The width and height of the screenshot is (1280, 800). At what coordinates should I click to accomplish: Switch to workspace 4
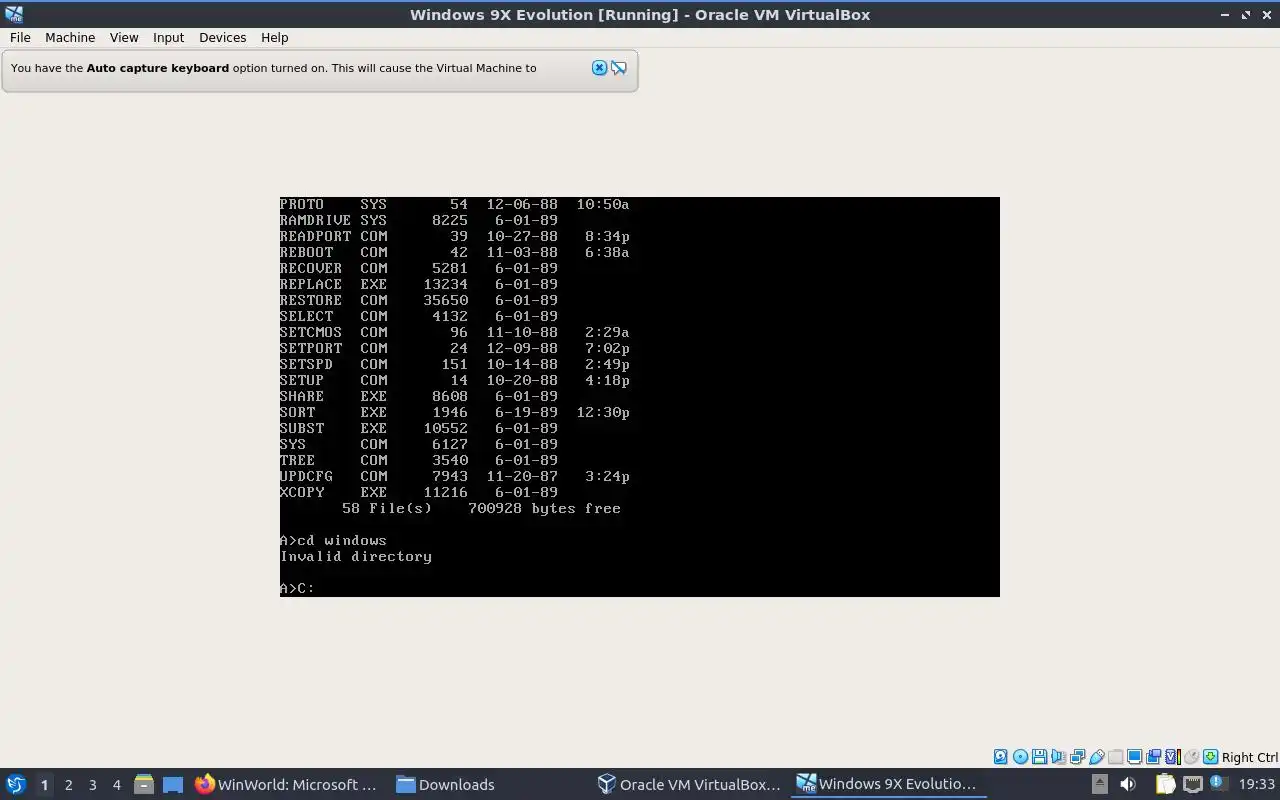tap(116, 785)
